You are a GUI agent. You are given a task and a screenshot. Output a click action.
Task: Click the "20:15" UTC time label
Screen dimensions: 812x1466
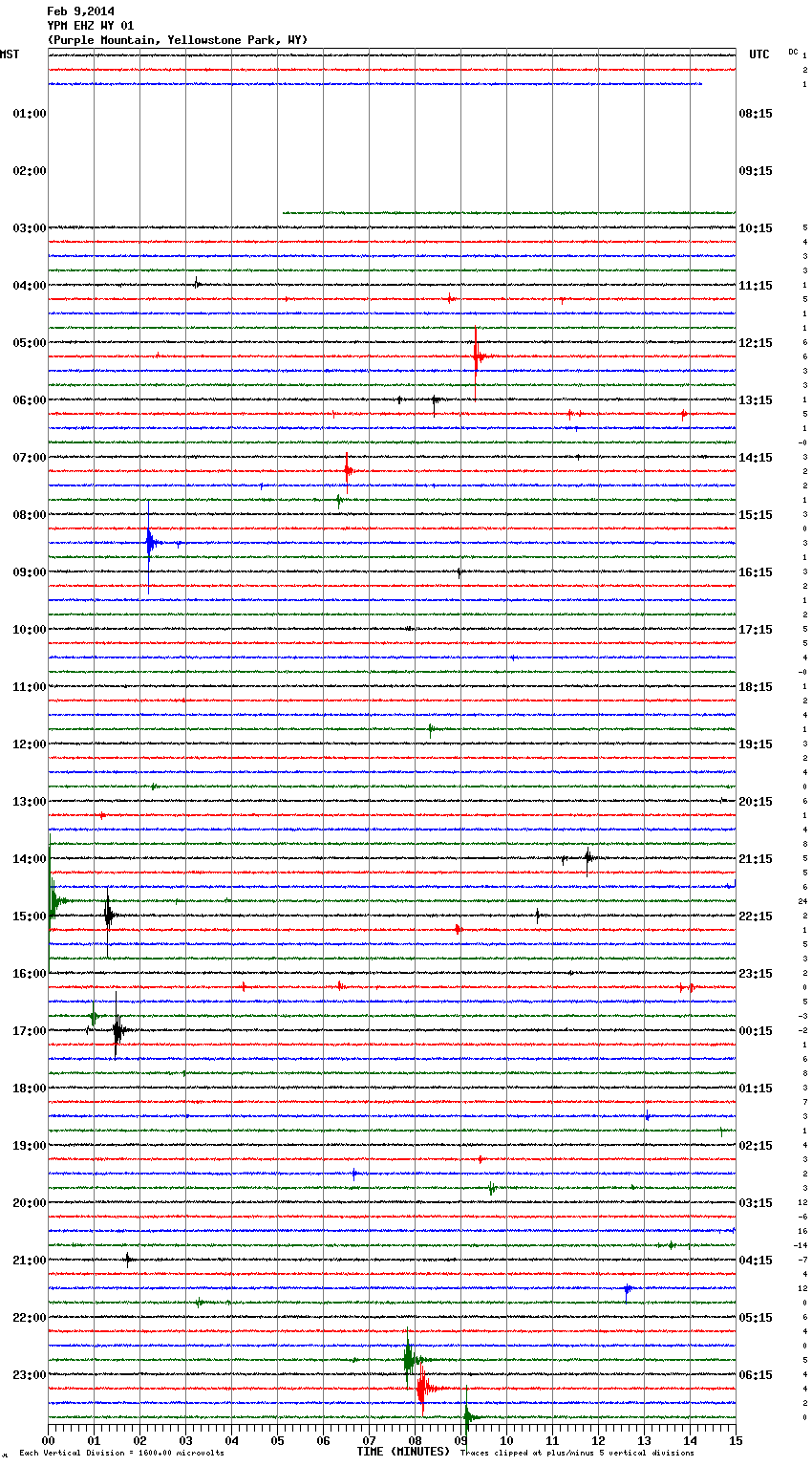[756, 802]
